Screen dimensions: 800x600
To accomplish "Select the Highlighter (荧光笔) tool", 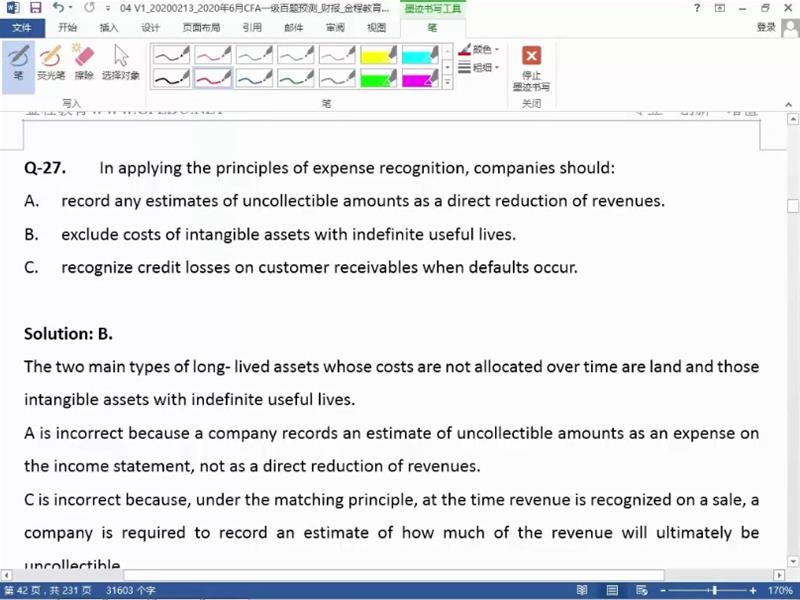I will (50, 62).
